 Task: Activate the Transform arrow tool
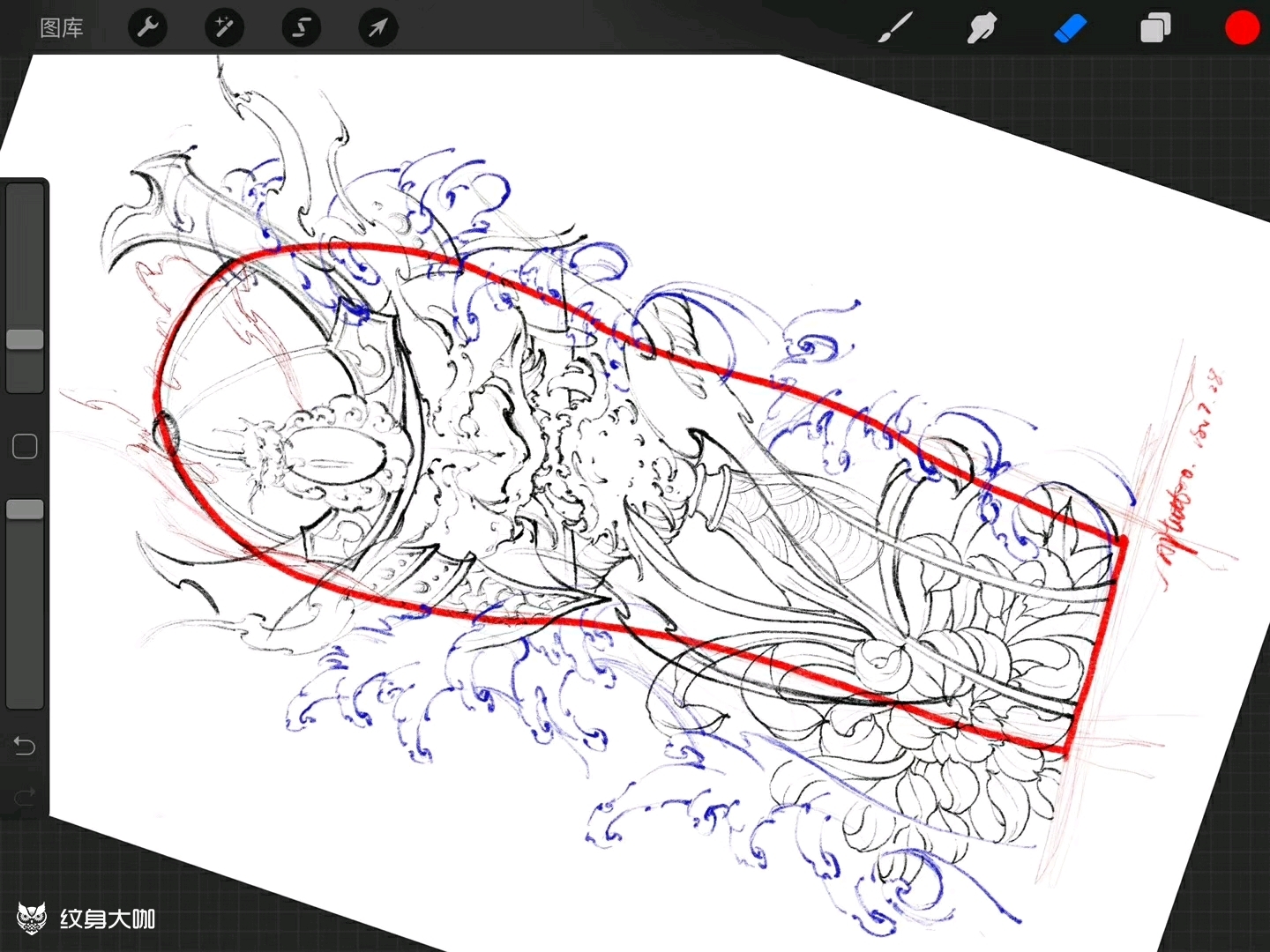377,28
